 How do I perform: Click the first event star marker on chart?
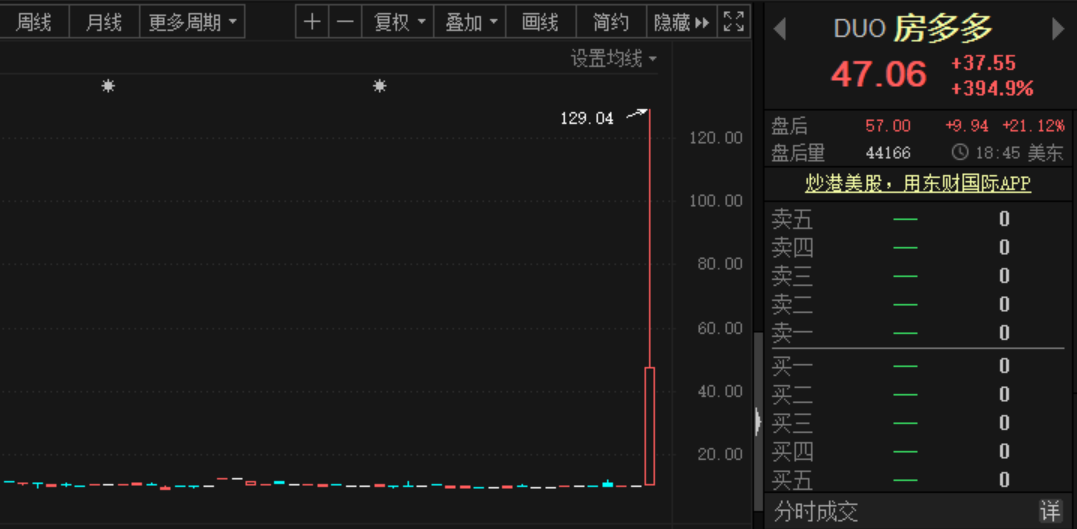click(108, 87)
